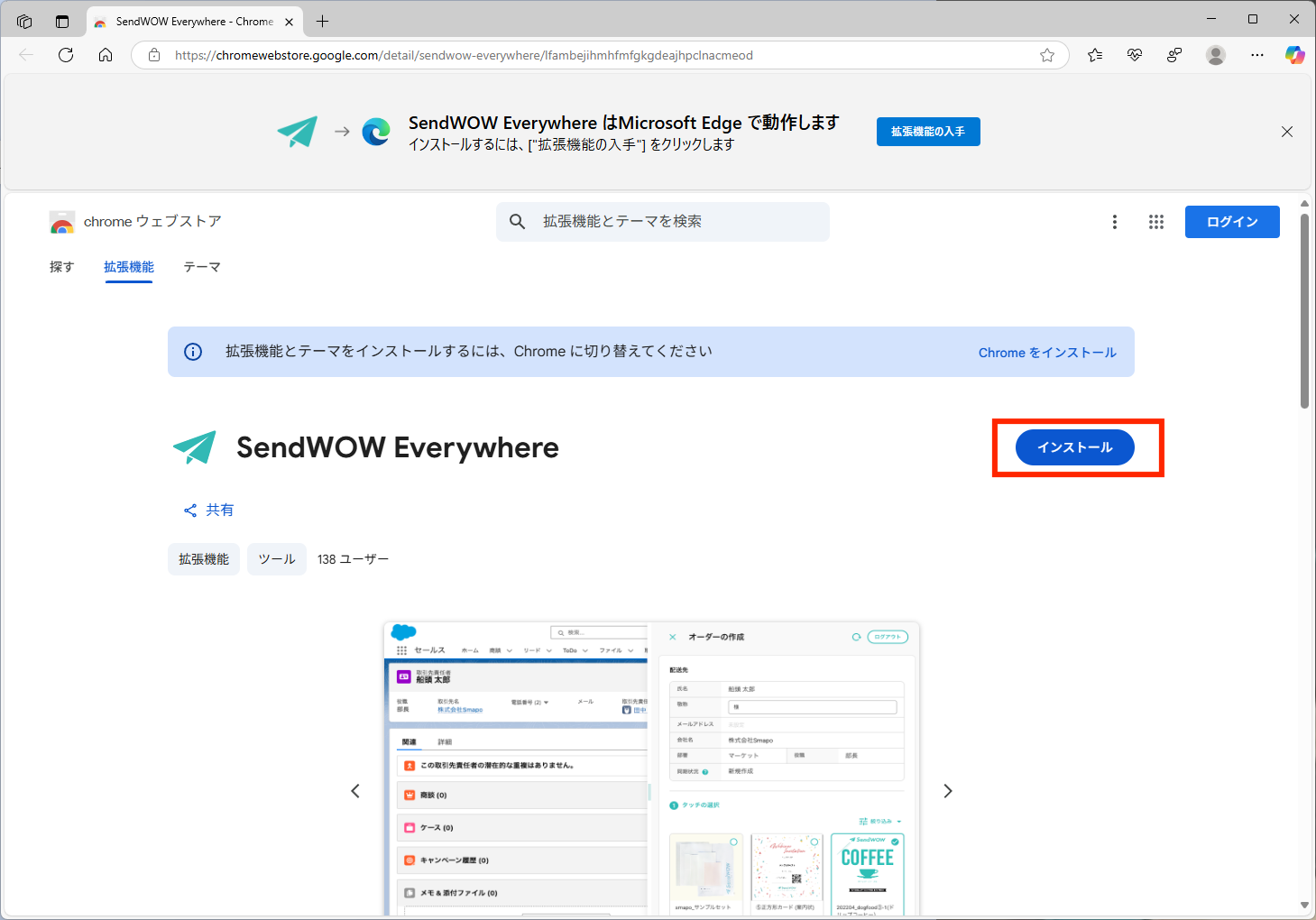Viewport: 1316px width, 920px height.
Task: View site information lock icon
Action: click(x=154, y=55)
